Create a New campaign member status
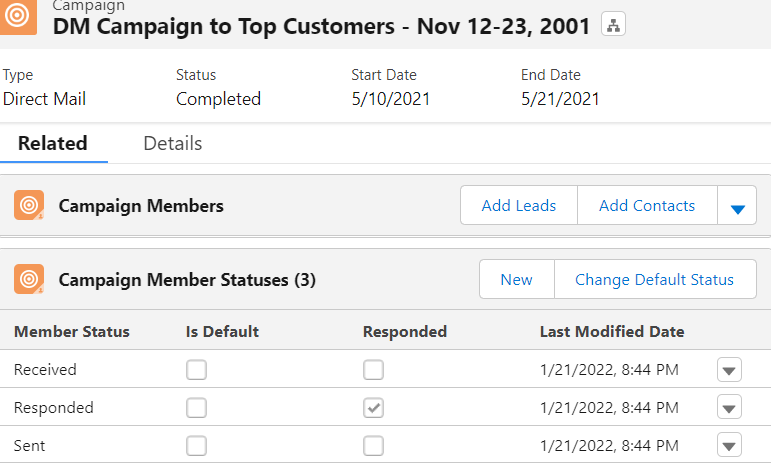771x464 pixels. tap(517, 279)
